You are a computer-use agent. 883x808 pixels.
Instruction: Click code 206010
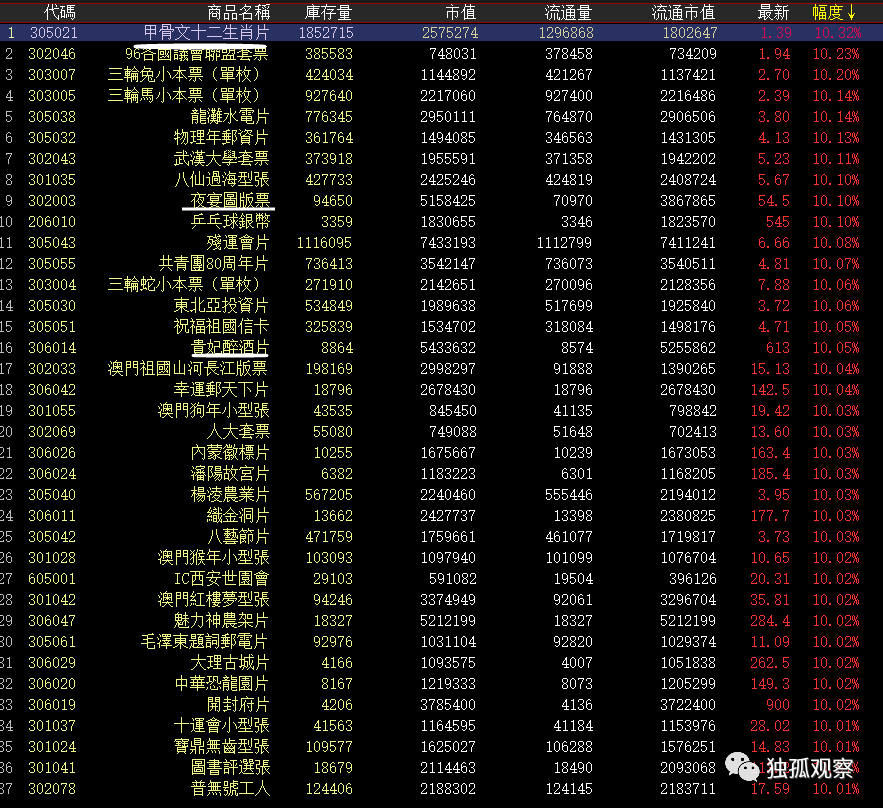pyautogui.click(x=52, y=222)
